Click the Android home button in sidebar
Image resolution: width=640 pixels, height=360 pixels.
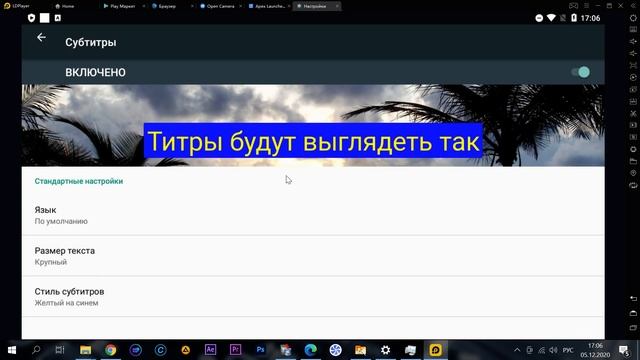(x=633, y=313)
